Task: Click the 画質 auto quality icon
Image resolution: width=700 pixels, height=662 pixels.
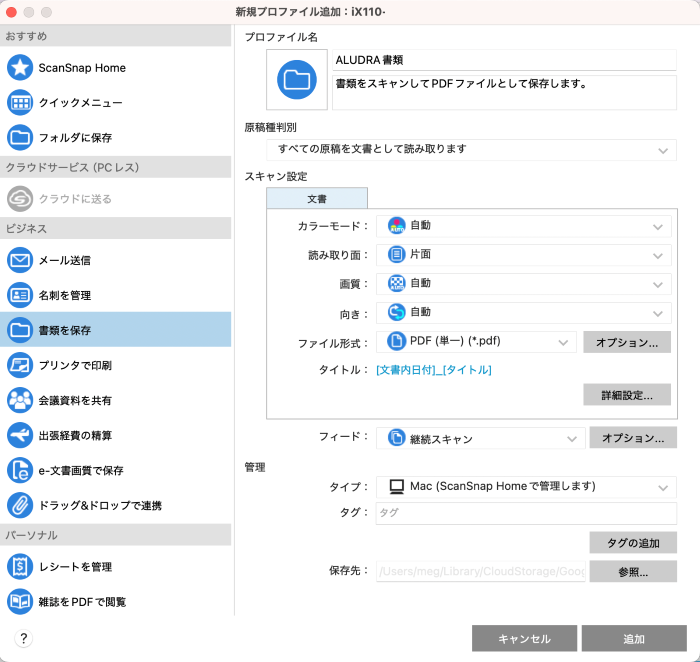Action: 396,283
